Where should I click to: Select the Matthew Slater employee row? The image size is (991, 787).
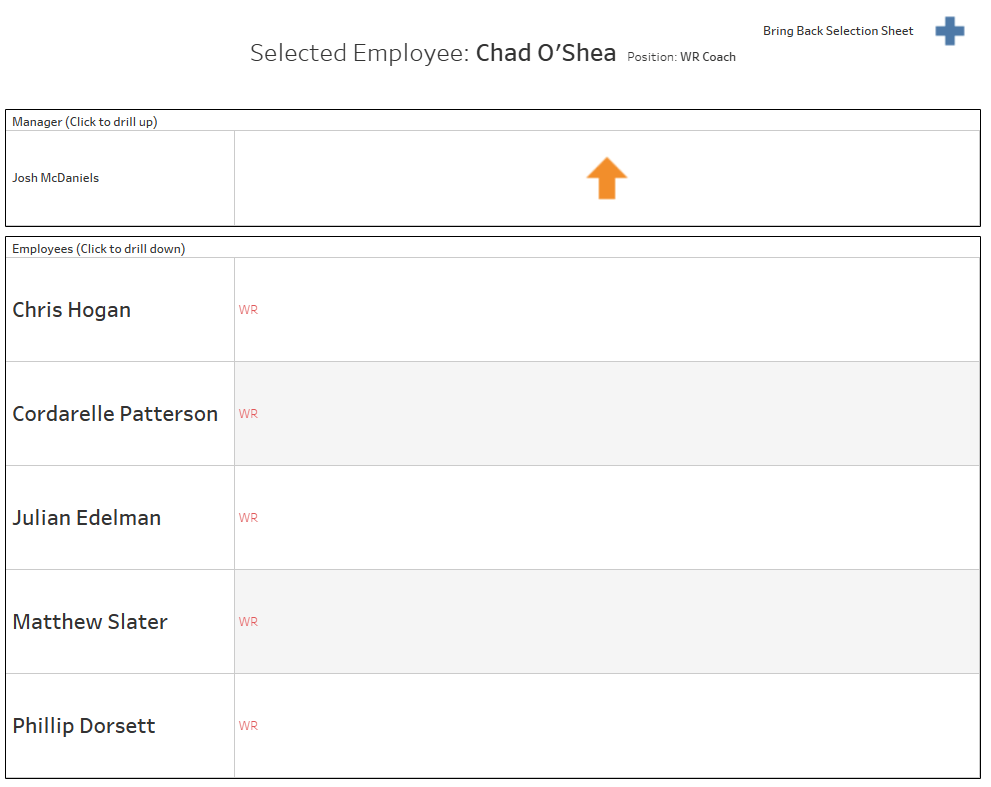coord(90,622)
